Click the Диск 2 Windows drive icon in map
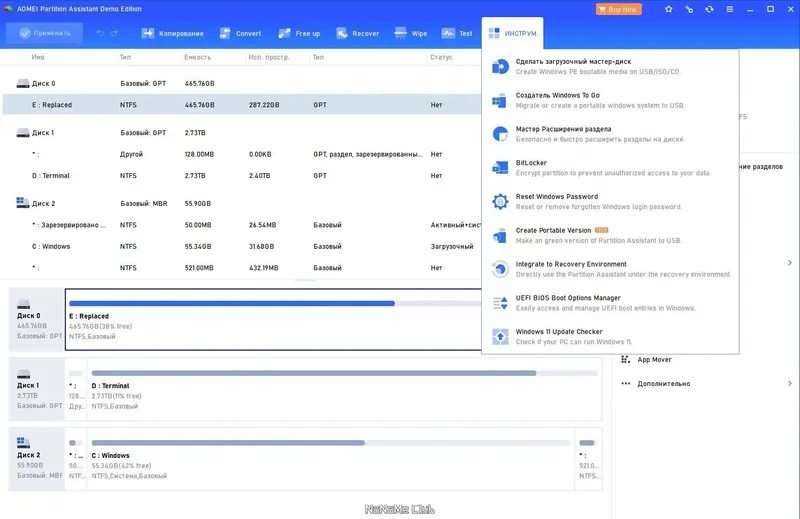Viewport: 800px width, 519px height. [23, 442]
